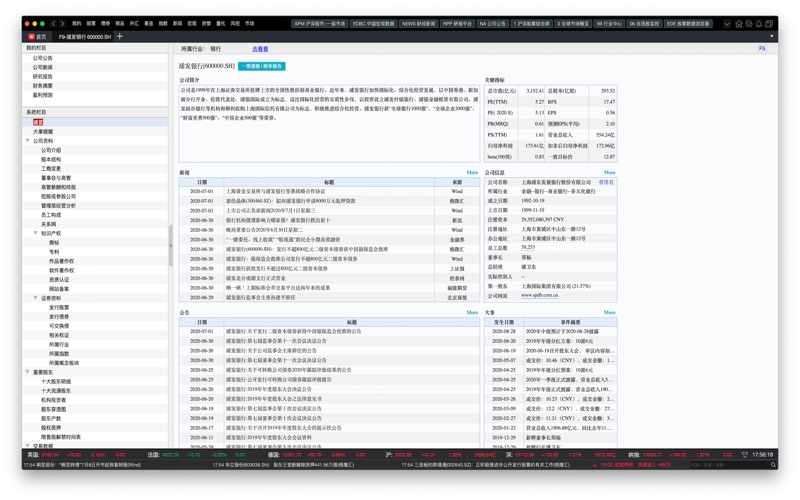Image resolution: width=800 pixels, height=500 pixels.
Task: Click the clock icon in status bar
Action: click(x=744, y=455)
